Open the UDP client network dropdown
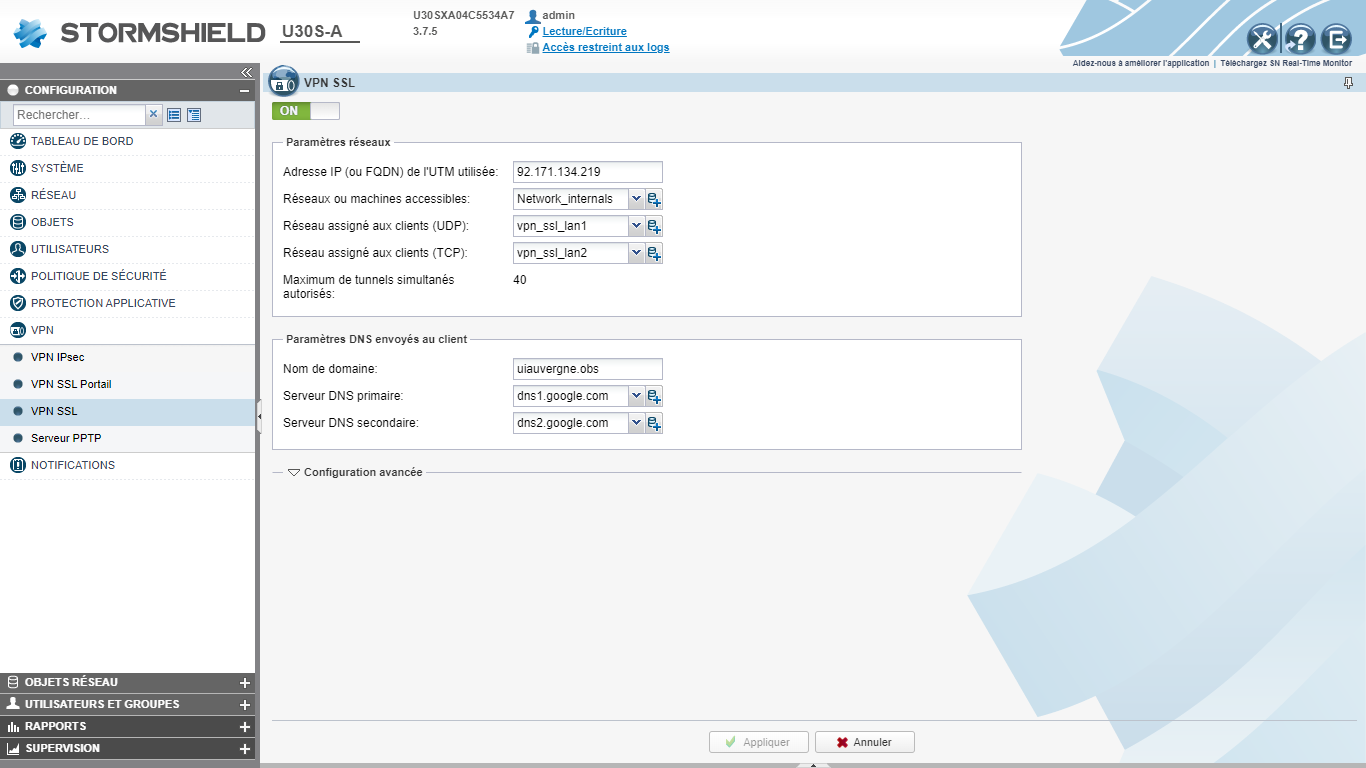Screen dimensions: 1366x768 click(636, 226)
